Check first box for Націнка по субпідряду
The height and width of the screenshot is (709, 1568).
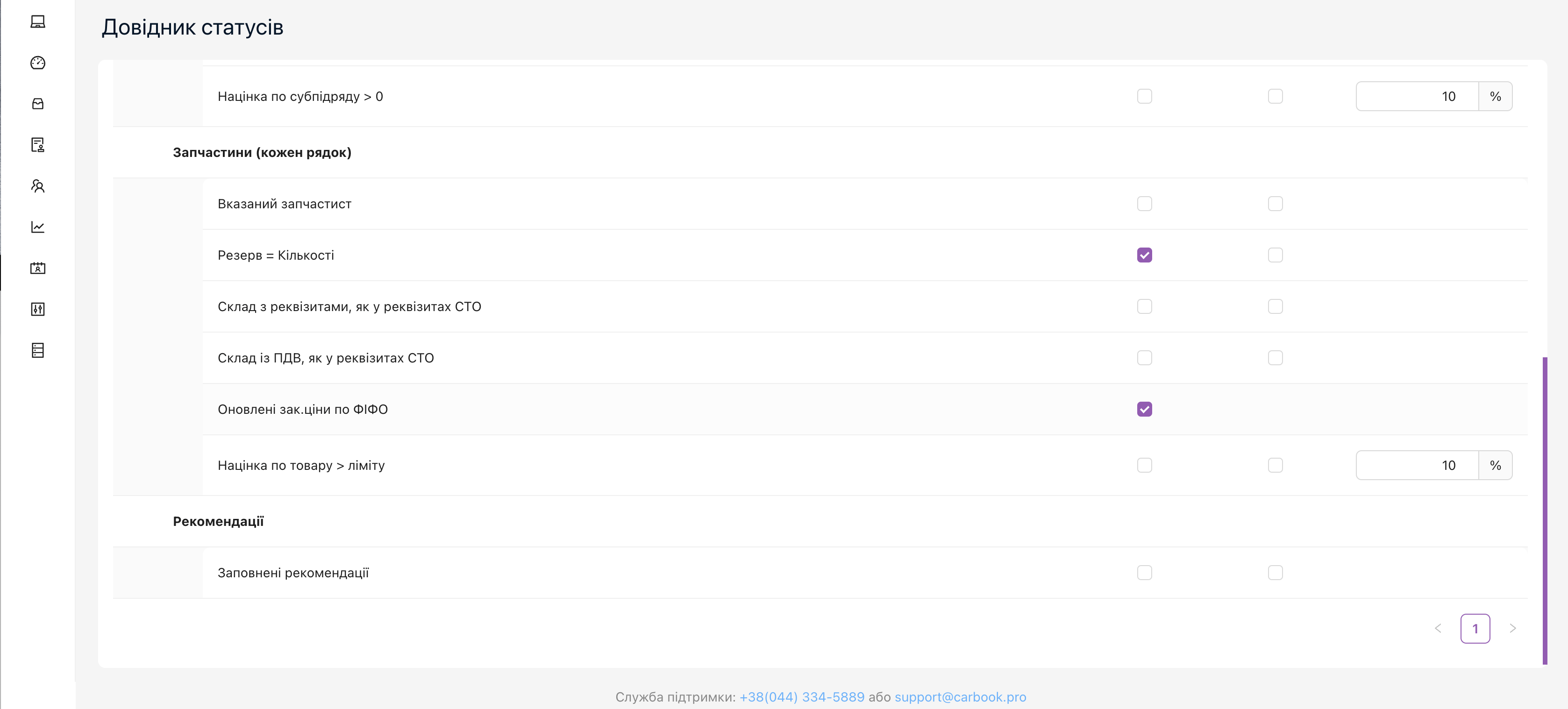point(1144,97)
